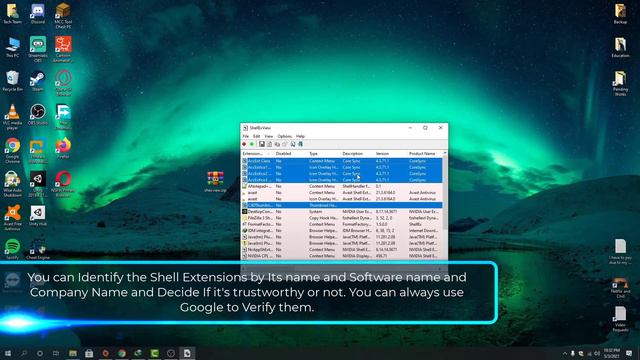640x360 pixels.
Task: Show hidden system tray icons chevron
Action: click(565, 353)
